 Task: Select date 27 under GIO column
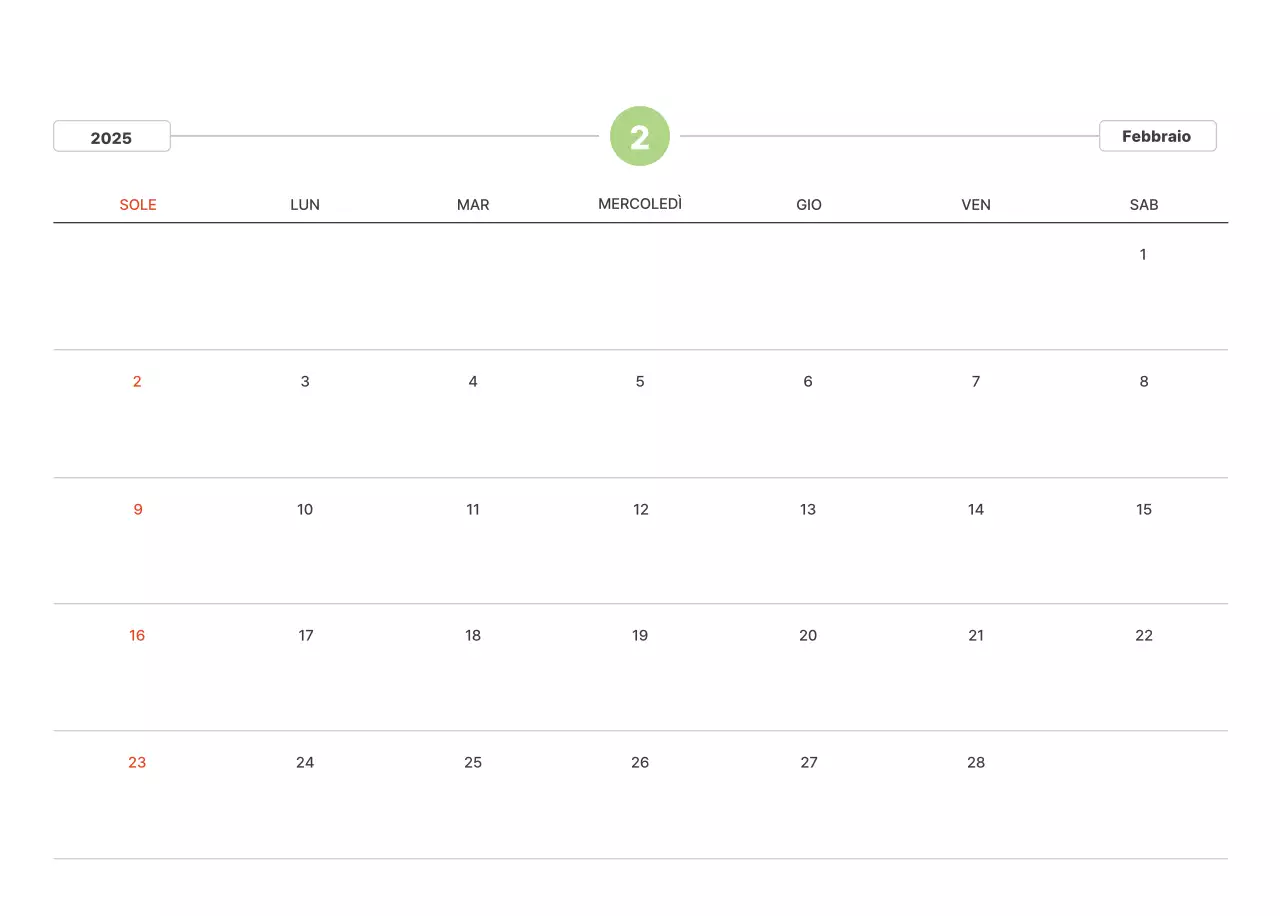click(x=809, y=763)
